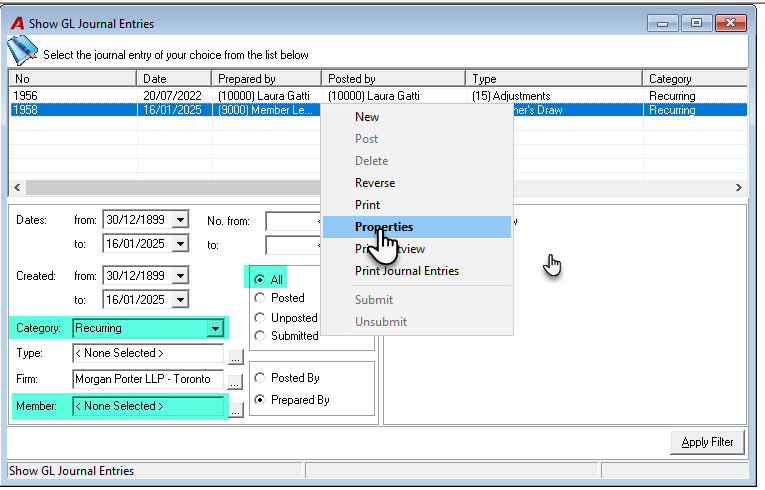
Task: Click the Dates to 16/01/2025 field
Action: (138, 244)
